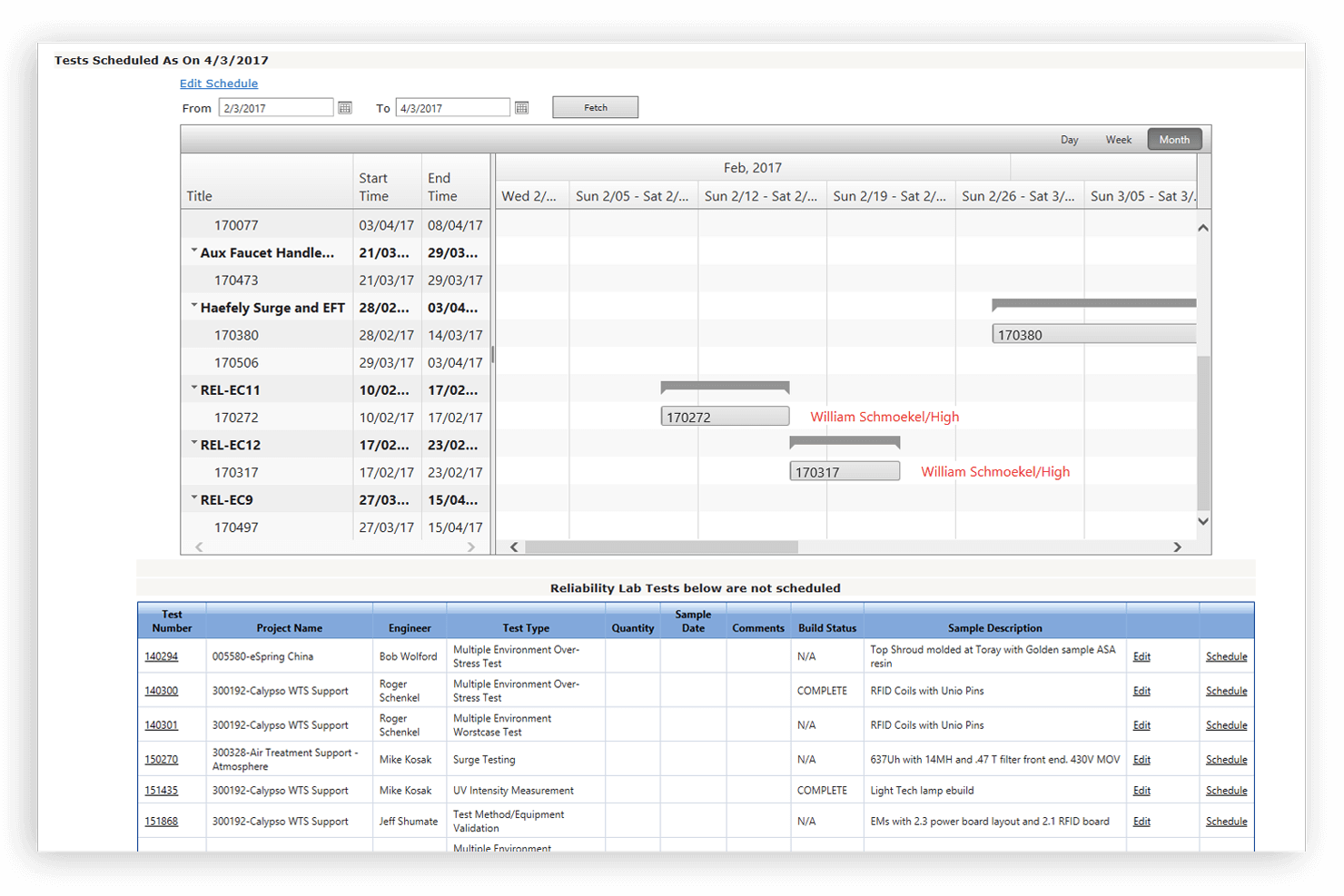Screen dimensions: 1344x896
Task: Switch the Gantt view to Week
Action: pos(1118,139)
